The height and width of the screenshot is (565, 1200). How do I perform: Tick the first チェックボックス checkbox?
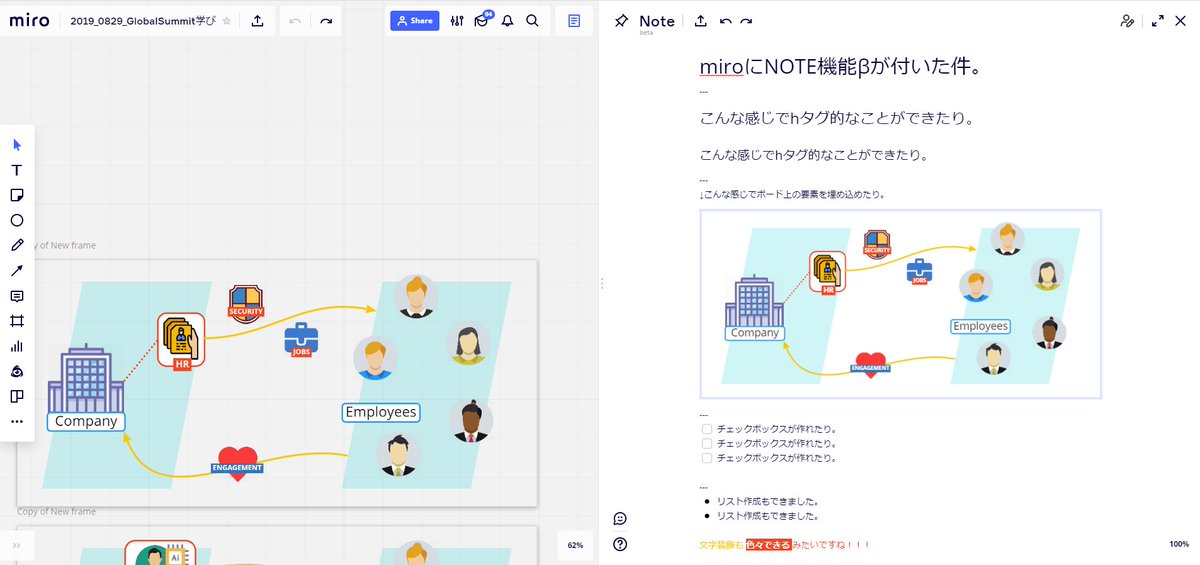(x=707, y=428)
